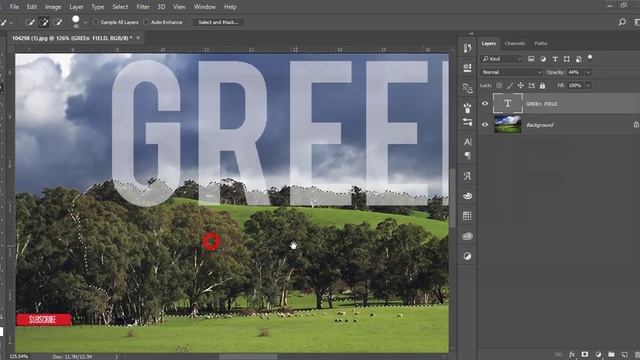The height and width of the screenshot is (360, 640).
Task: Open the Opacity slider dropdown arrow
Action: [x=588, y=72]
